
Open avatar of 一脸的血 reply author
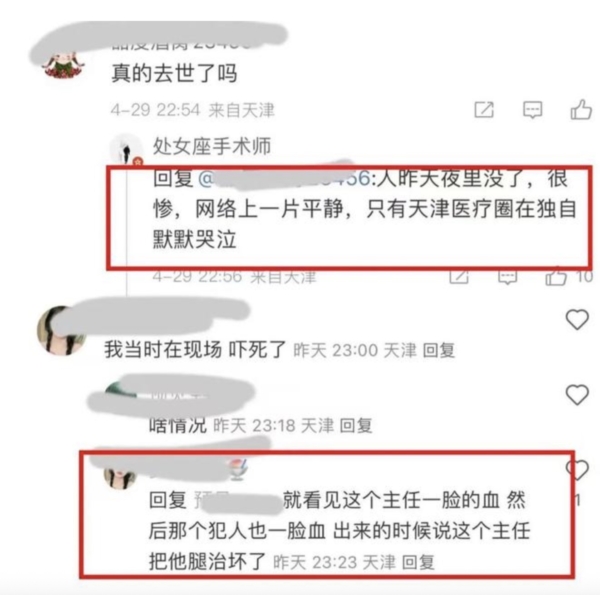120,476
